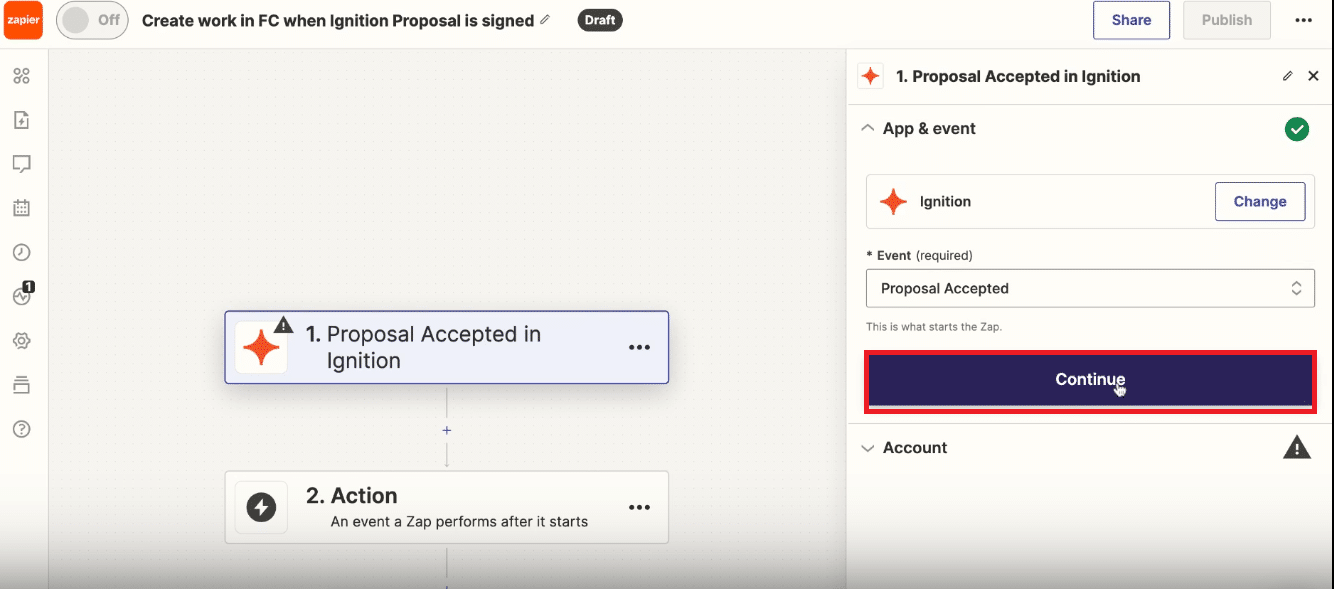Open the top-right three-dot more menu
This screenshot has width=1334, height=589.
coord(1303,20)
